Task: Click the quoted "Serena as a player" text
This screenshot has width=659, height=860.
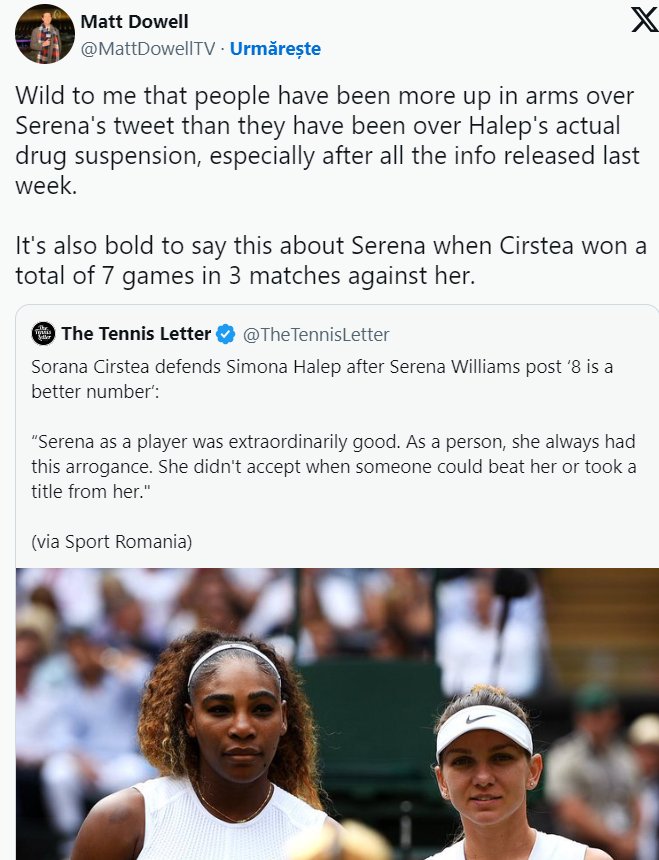Action: [332, 466]
